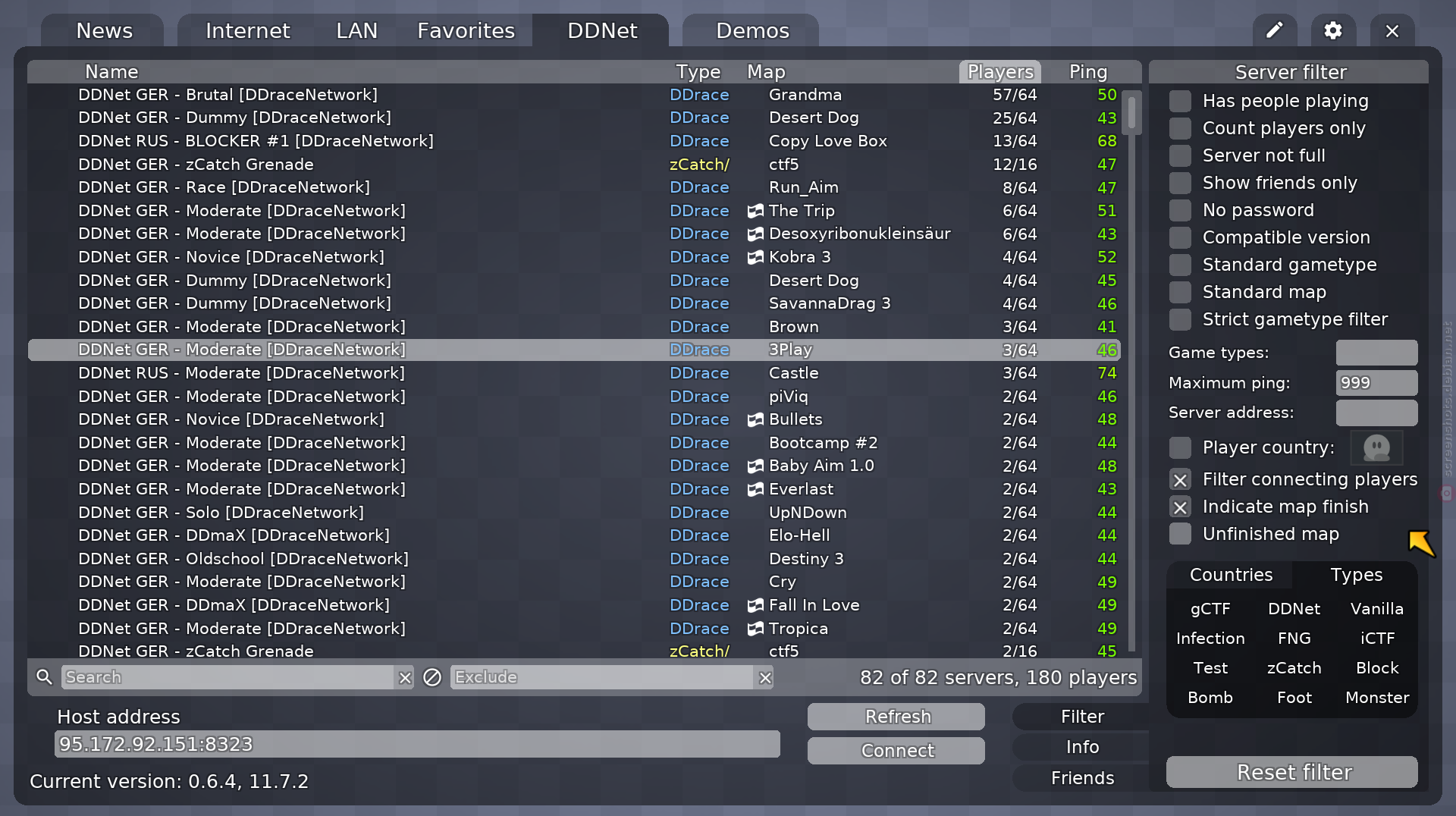The image size is (1456, 816).
Task: Toggle the zCatch type filter
Action: pos(1294,668)
